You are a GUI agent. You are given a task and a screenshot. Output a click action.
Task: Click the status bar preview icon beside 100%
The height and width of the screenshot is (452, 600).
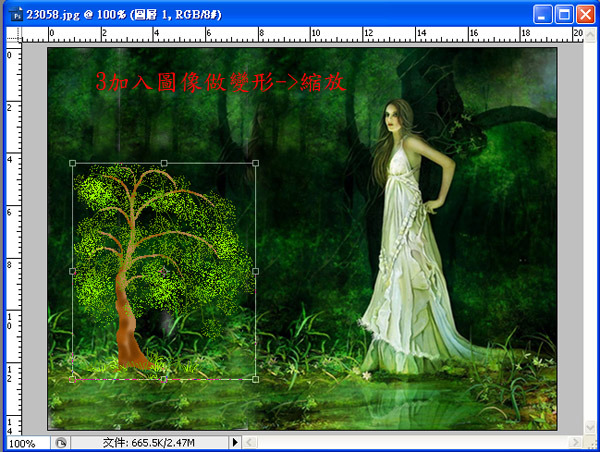[60, 443]
